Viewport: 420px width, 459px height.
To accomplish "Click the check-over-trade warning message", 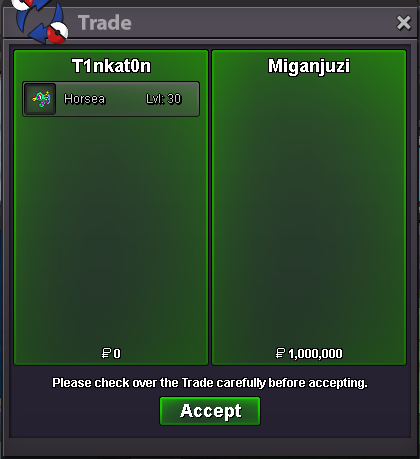I will coord(210,383).
